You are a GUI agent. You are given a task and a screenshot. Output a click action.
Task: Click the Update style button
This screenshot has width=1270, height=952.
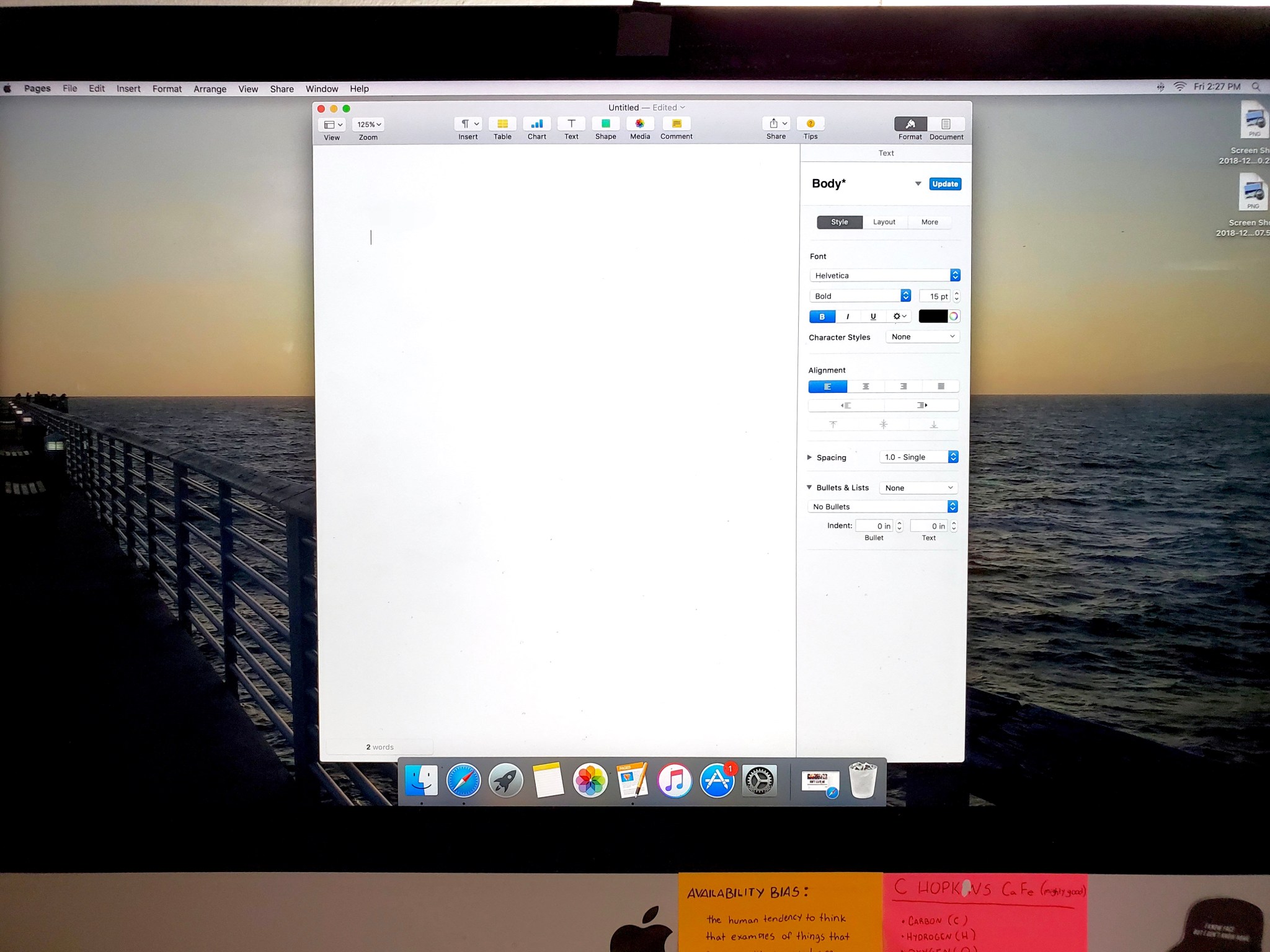(x=945, y=184)
